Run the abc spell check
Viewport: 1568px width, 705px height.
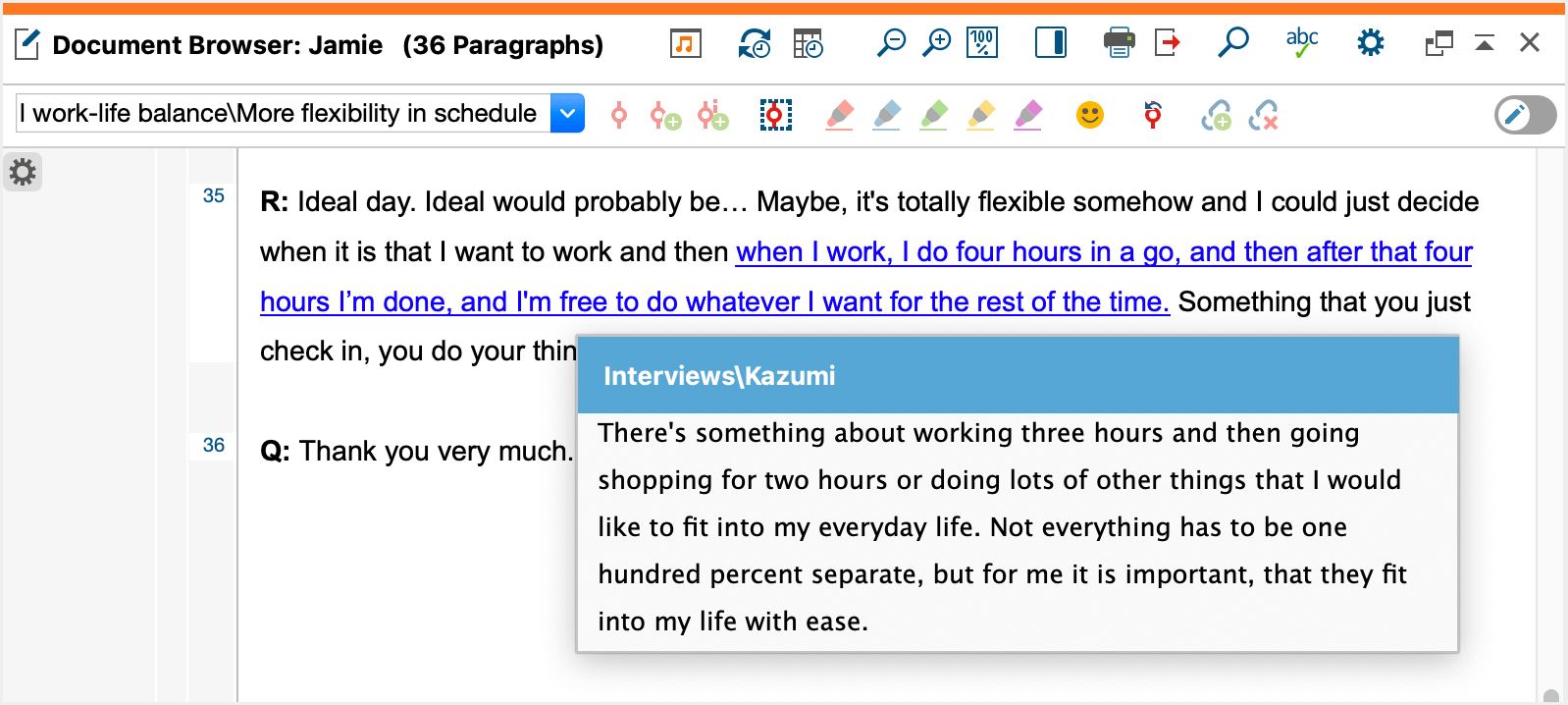[1301, 43]
